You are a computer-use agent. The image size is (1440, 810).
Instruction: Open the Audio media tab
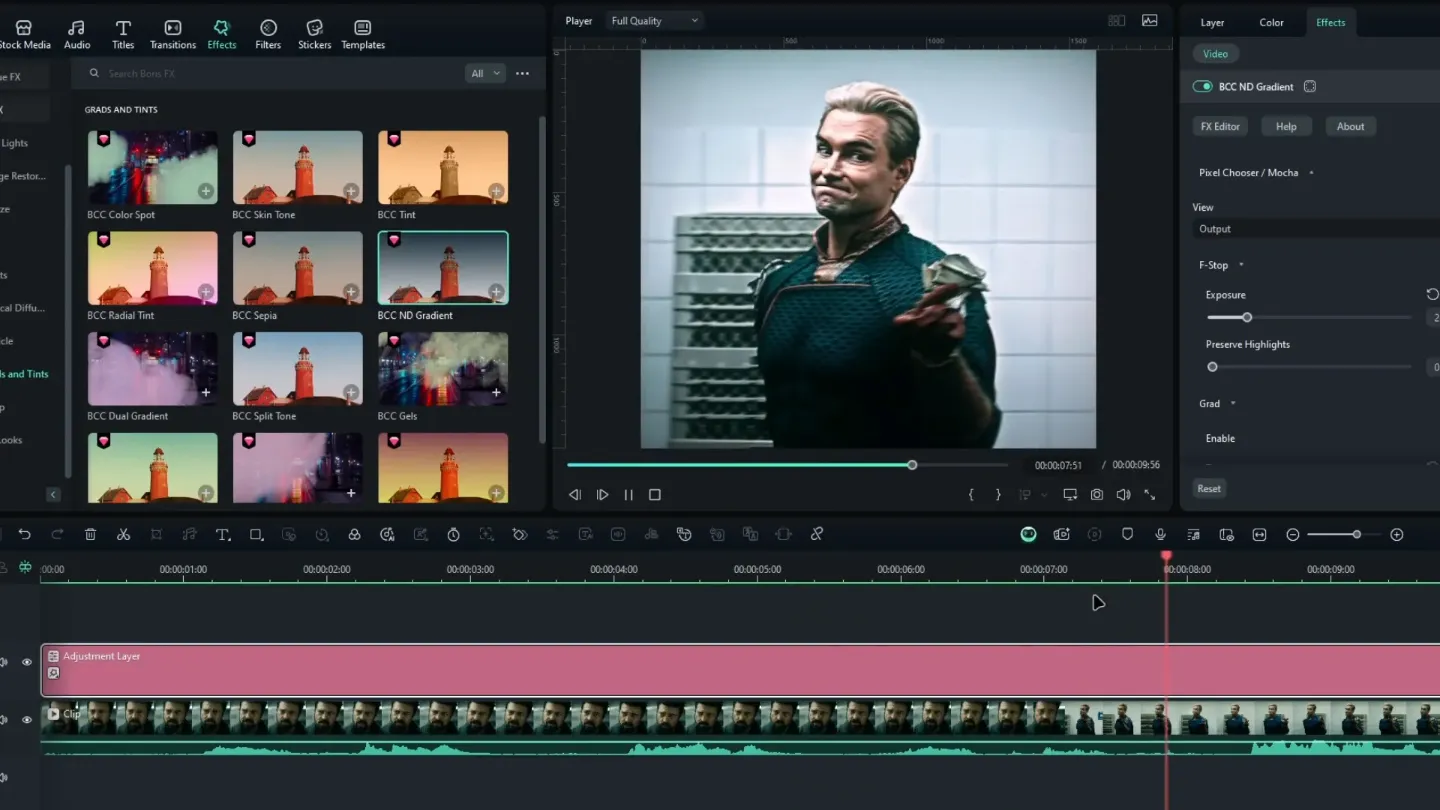pos(76,34)
